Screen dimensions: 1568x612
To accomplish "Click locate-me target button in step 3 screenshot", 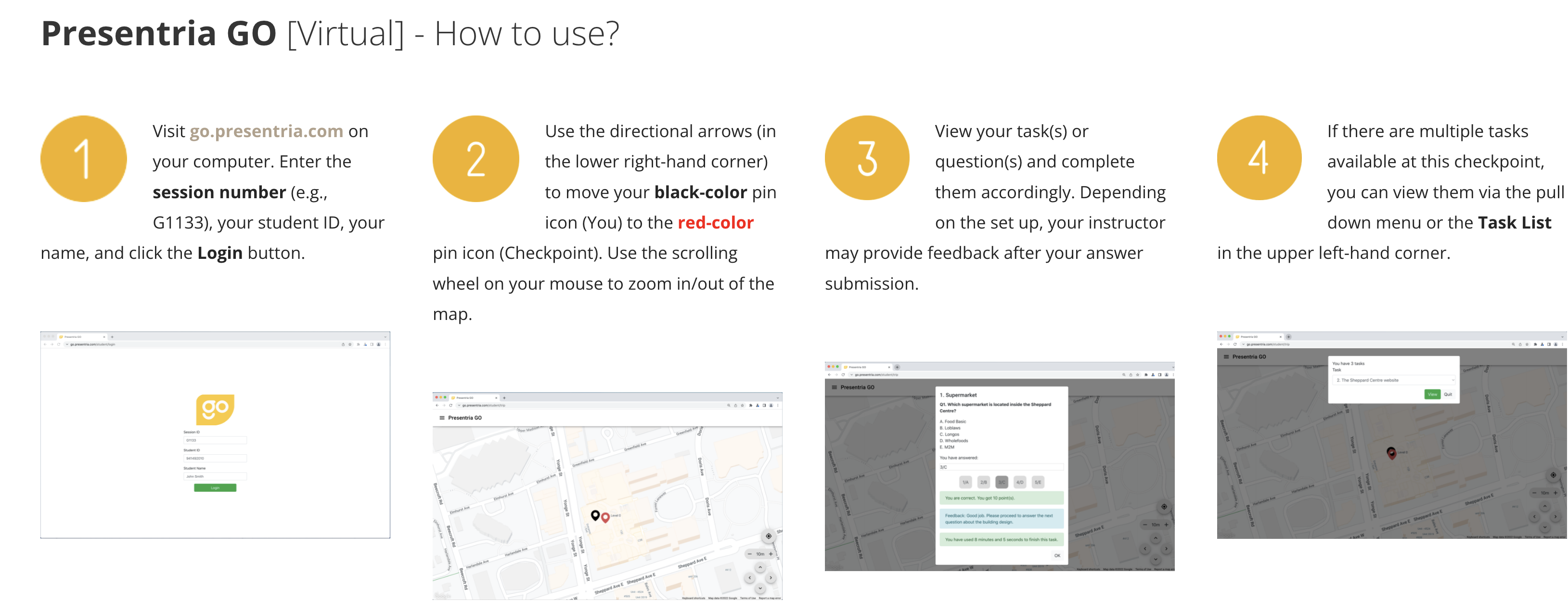I will click(x=1164, y=507).
